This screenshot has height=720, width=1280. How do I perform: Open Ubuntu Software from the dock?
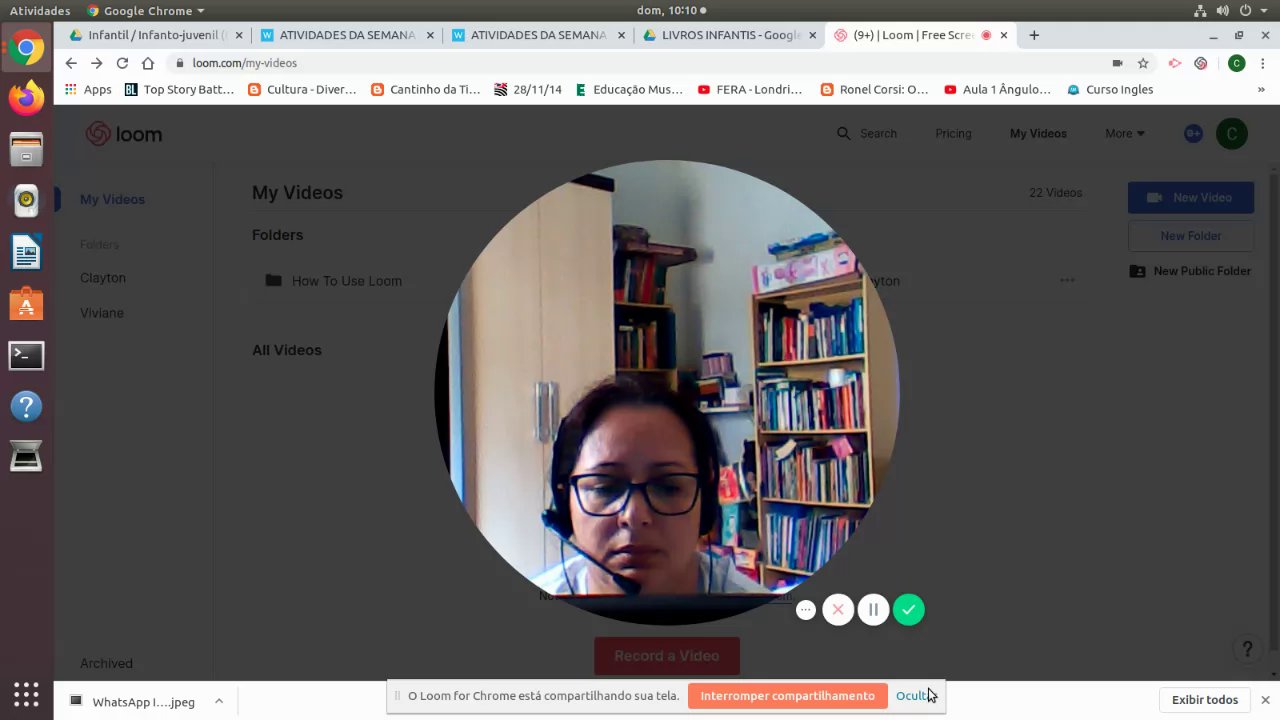tap(27, 304)
